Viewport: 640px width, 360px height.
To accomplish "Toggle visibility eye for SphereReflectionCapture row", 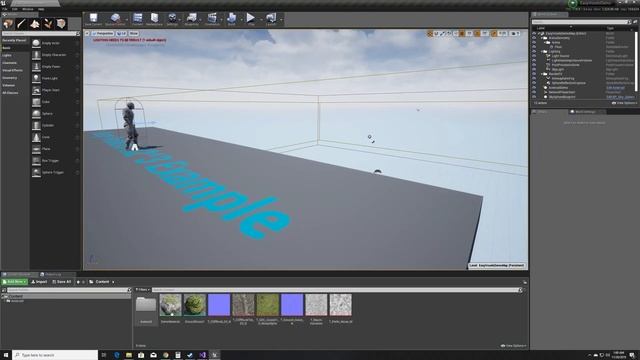I will [x=534, y=83].
